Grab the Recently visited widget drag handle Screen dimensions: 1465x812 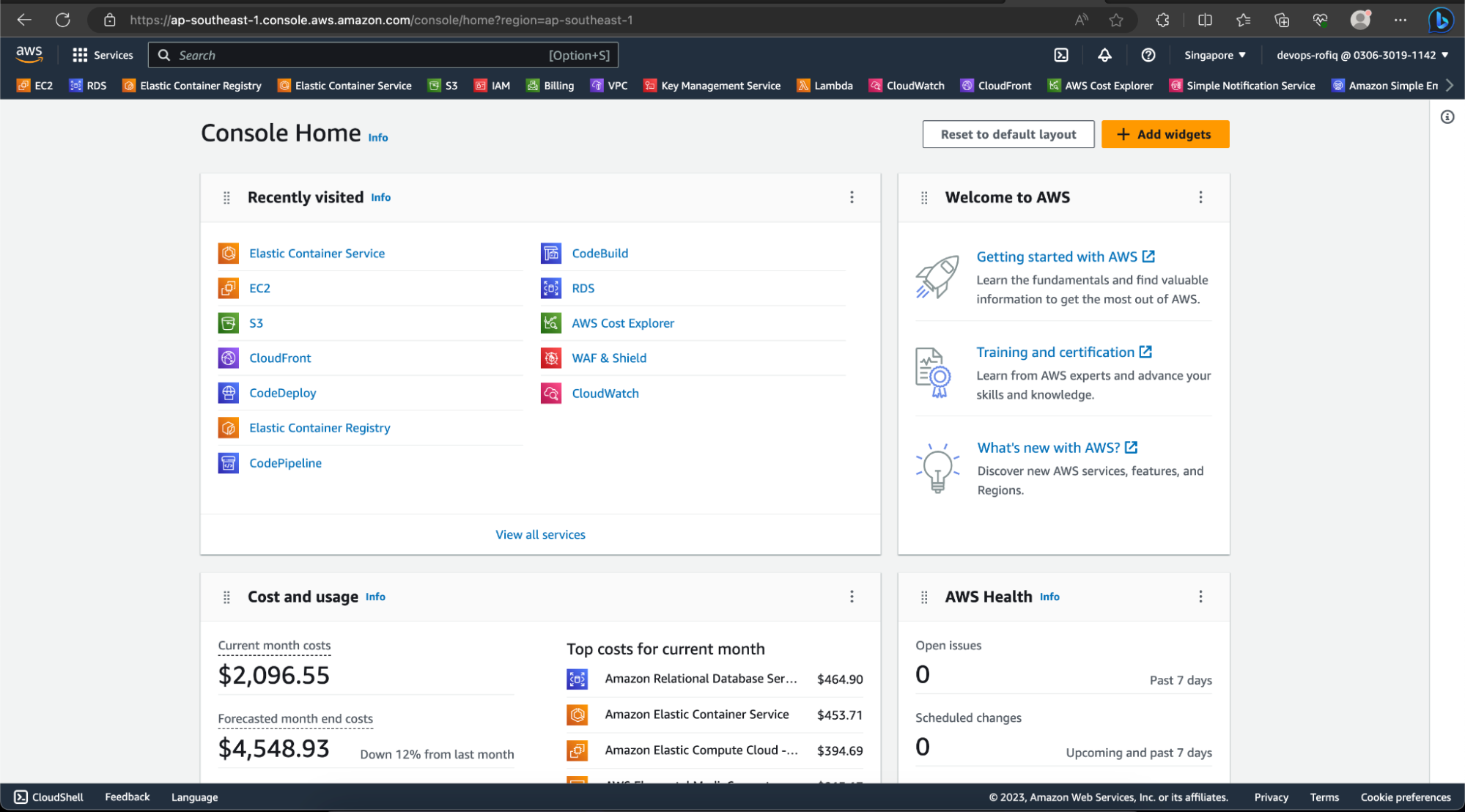click(226, 198)
